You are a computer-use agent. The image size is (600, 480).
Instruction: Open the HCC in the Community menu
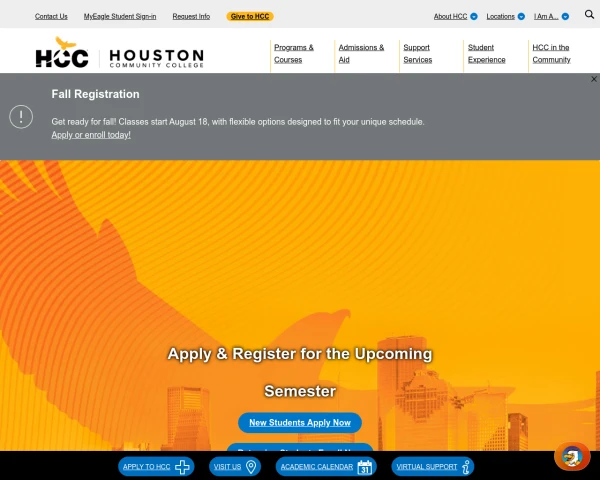(551, 54)
